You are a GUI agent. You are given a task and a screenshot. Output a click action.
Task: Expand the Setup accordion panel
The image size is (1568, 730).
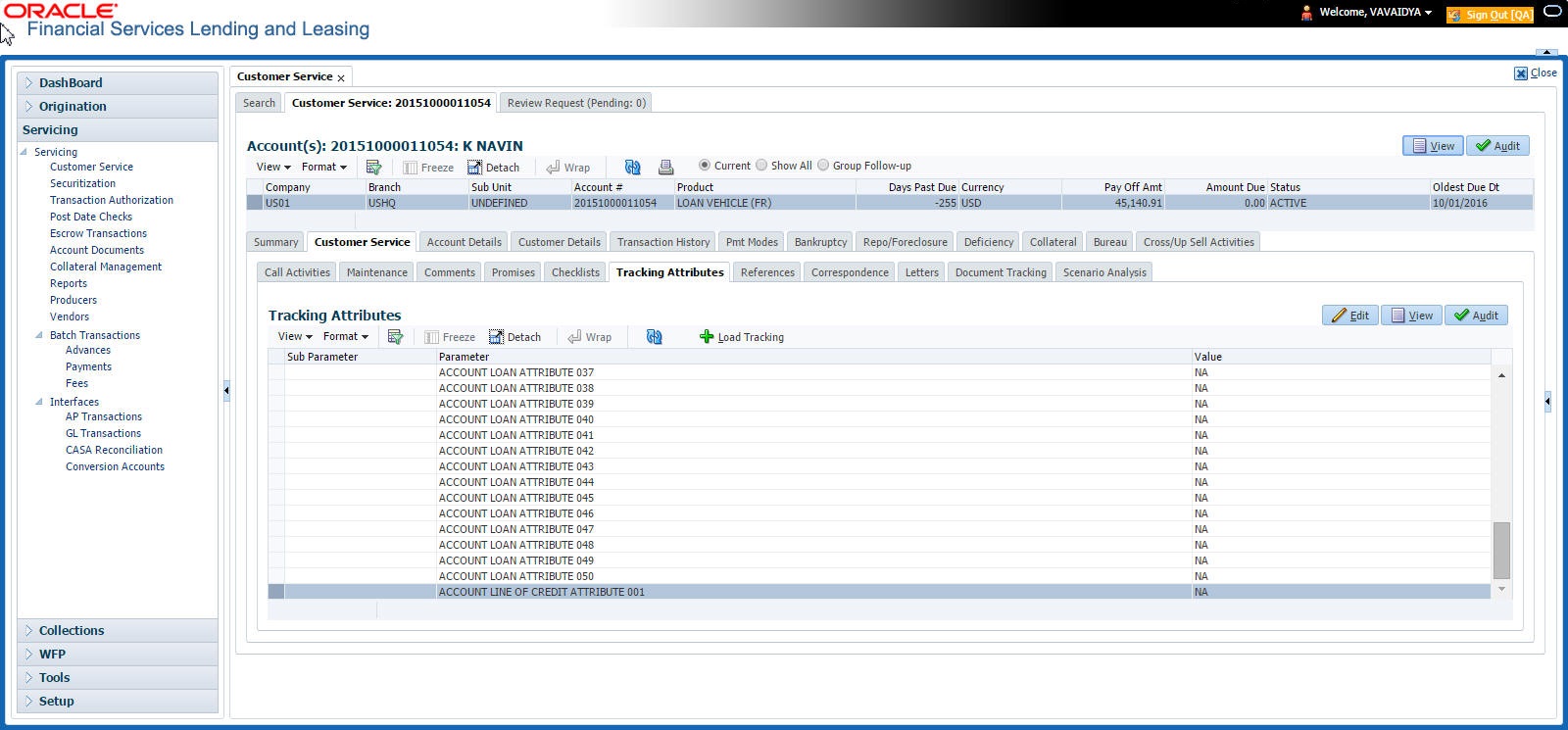(x=118, y=702)
